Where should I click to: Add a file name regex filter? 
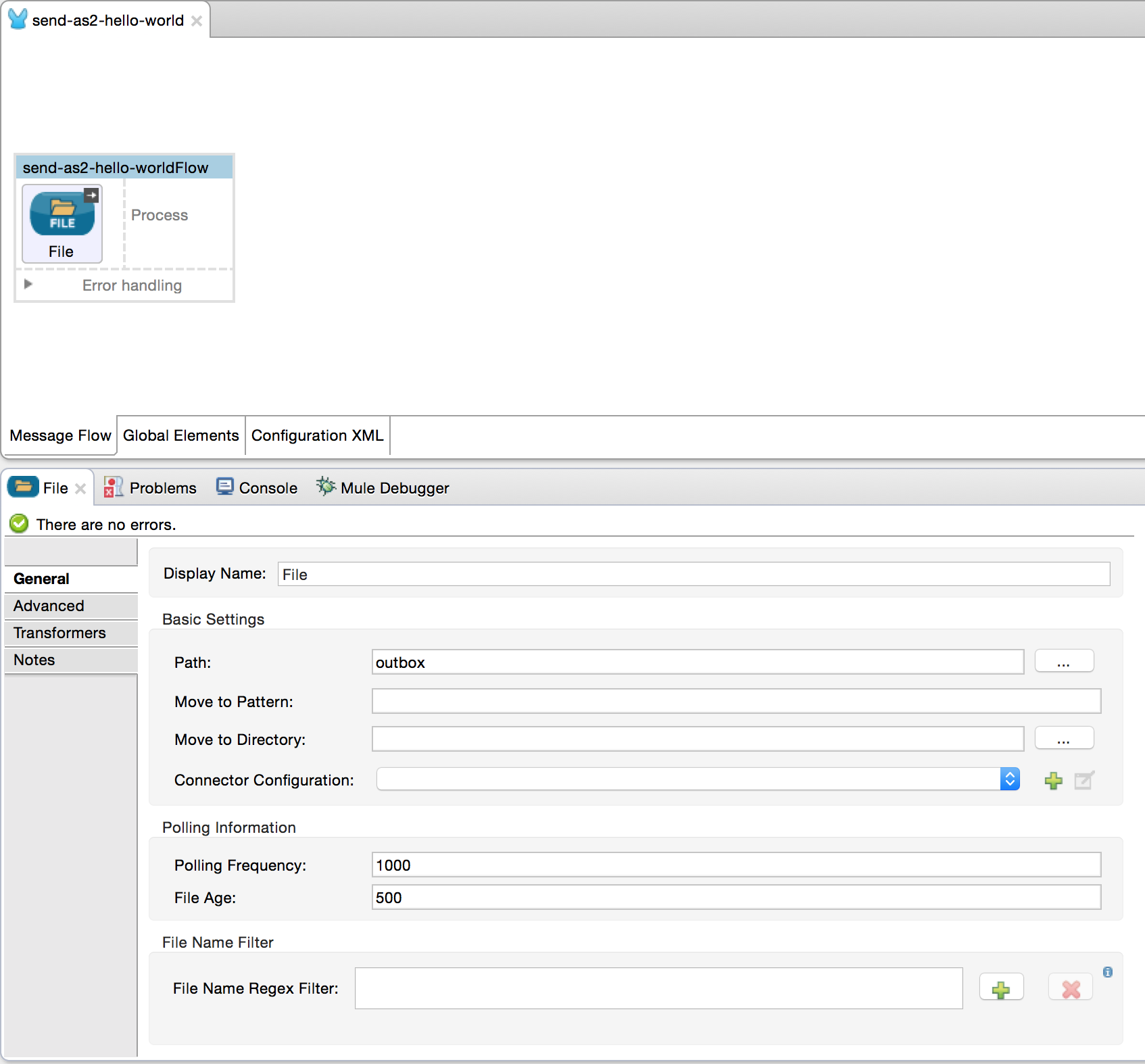pyautogui.click(x=1002, y=988)
